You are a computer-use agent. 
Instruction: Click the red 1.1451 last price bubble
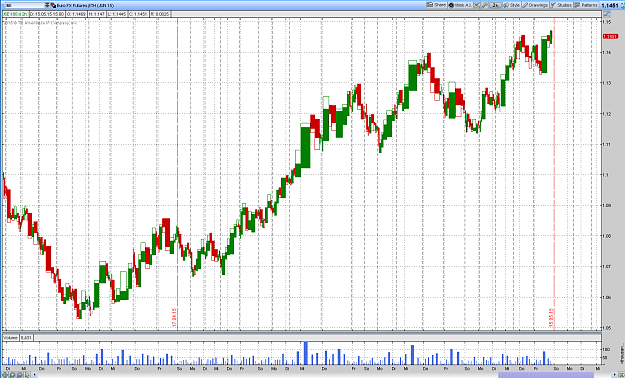(x=610, y=36)
